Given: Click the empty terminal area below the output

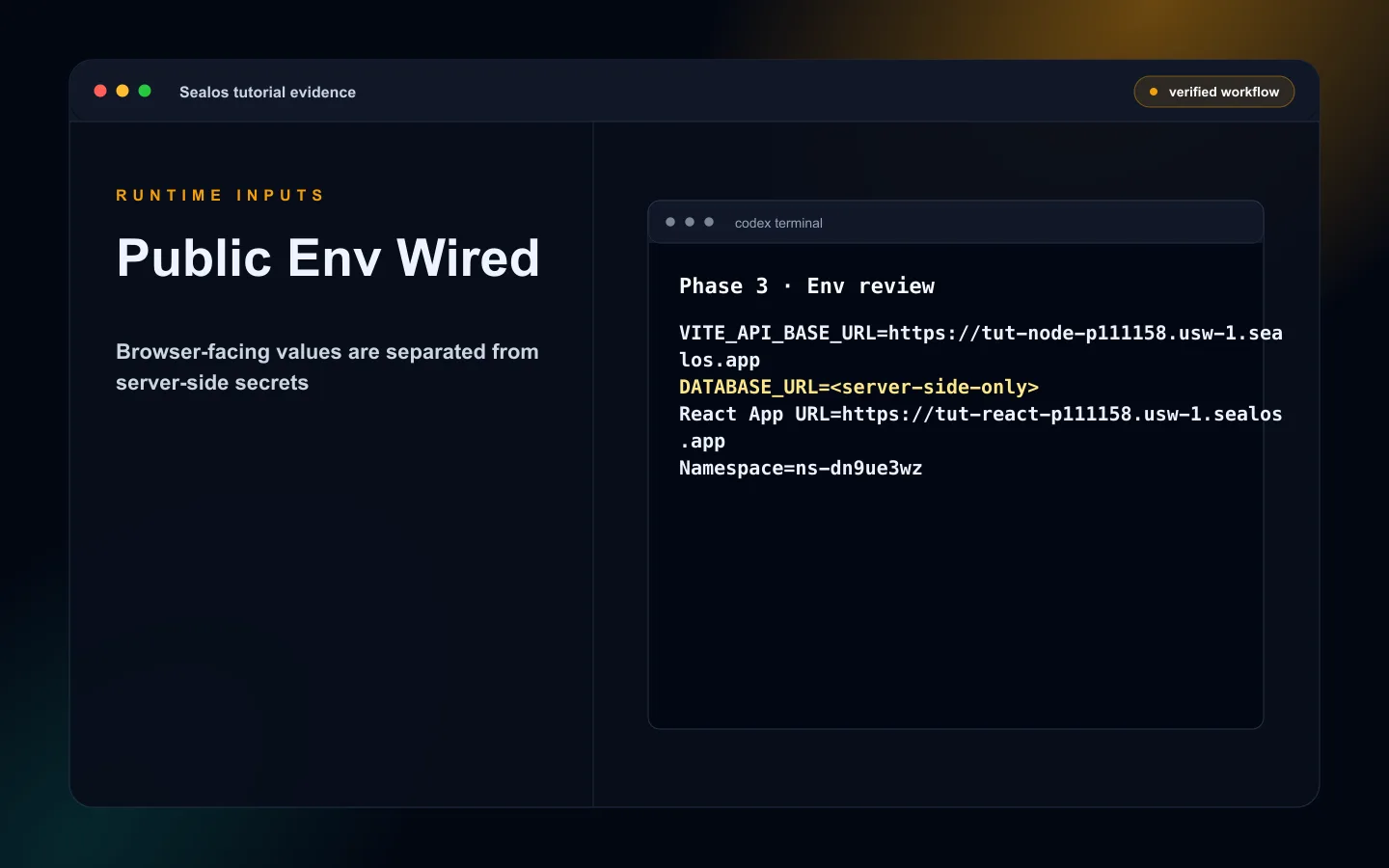Looking at the screenshot, I should coord(955,603).
